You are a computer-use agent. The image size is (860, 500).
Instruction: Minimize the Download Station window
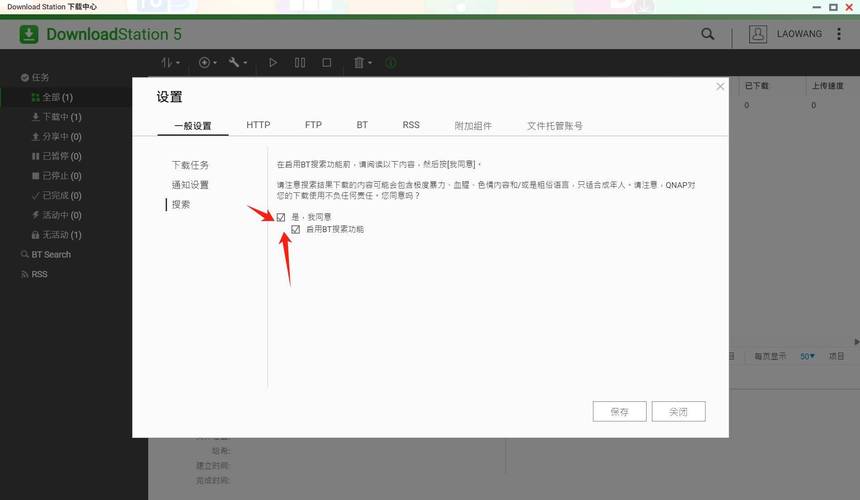point(816,7)
